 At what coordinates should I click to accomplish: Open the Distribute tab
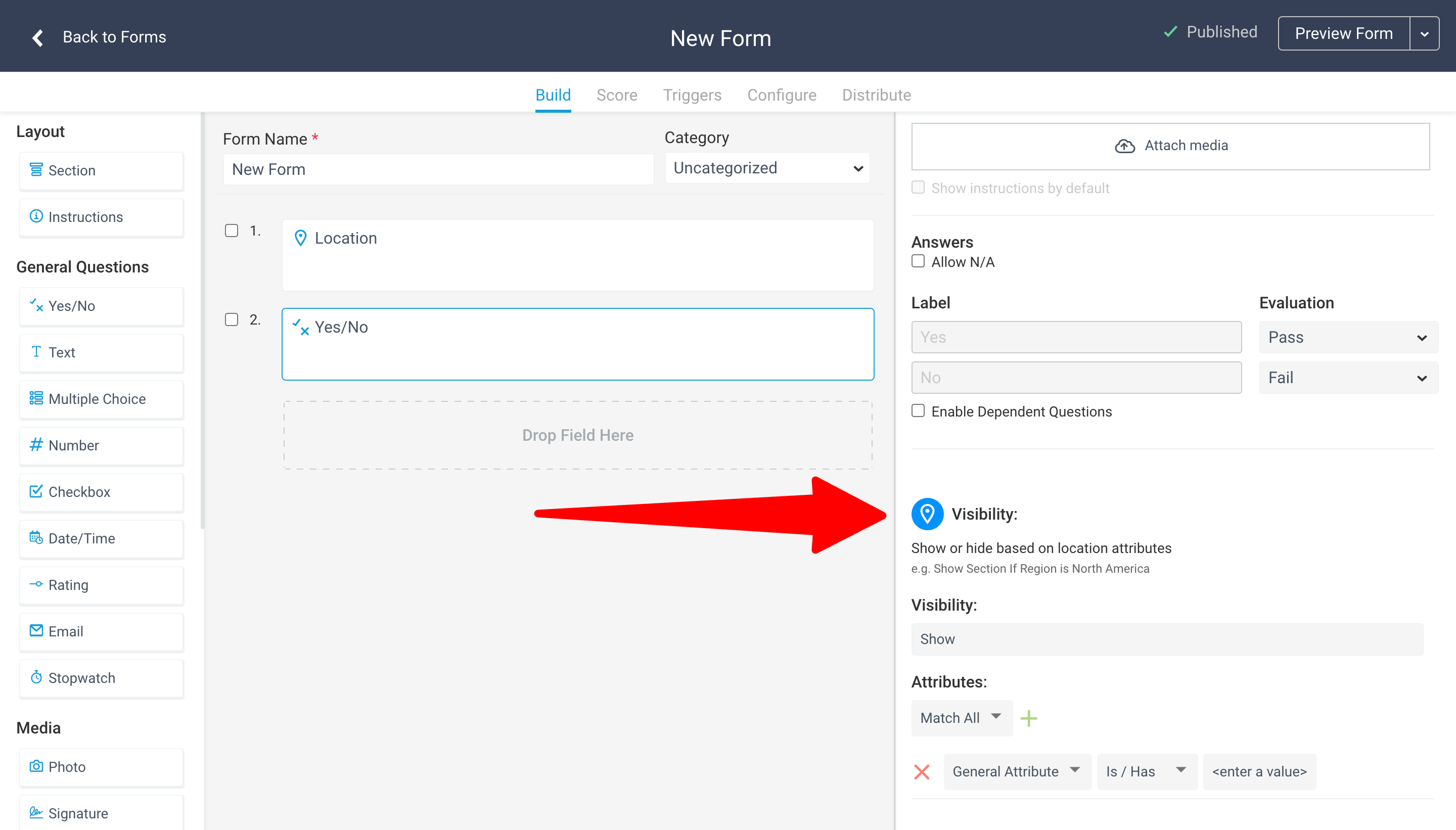point(876,95)
